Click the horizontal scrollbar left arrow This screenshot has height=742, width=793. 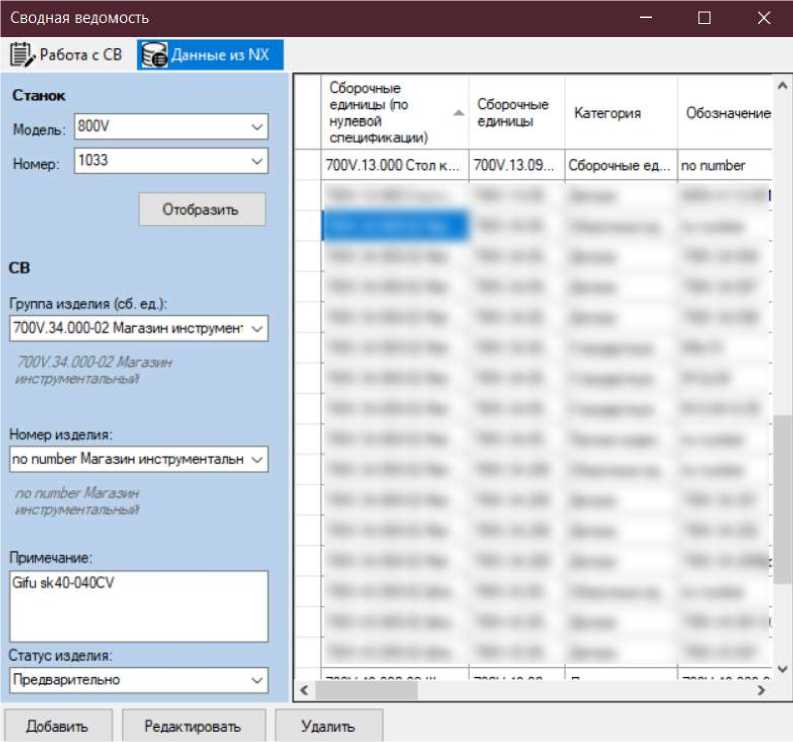point(304,690)
